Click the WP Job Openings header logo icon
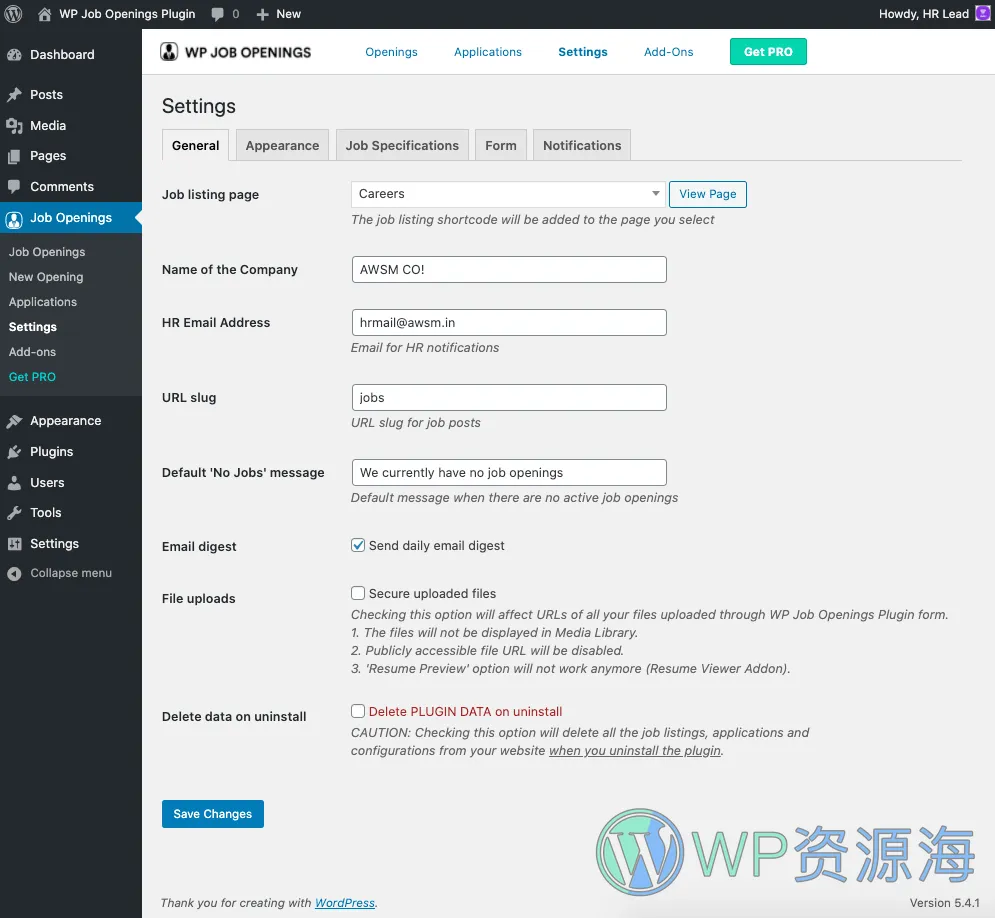This screenshot has width=995, height=918. 169,52
